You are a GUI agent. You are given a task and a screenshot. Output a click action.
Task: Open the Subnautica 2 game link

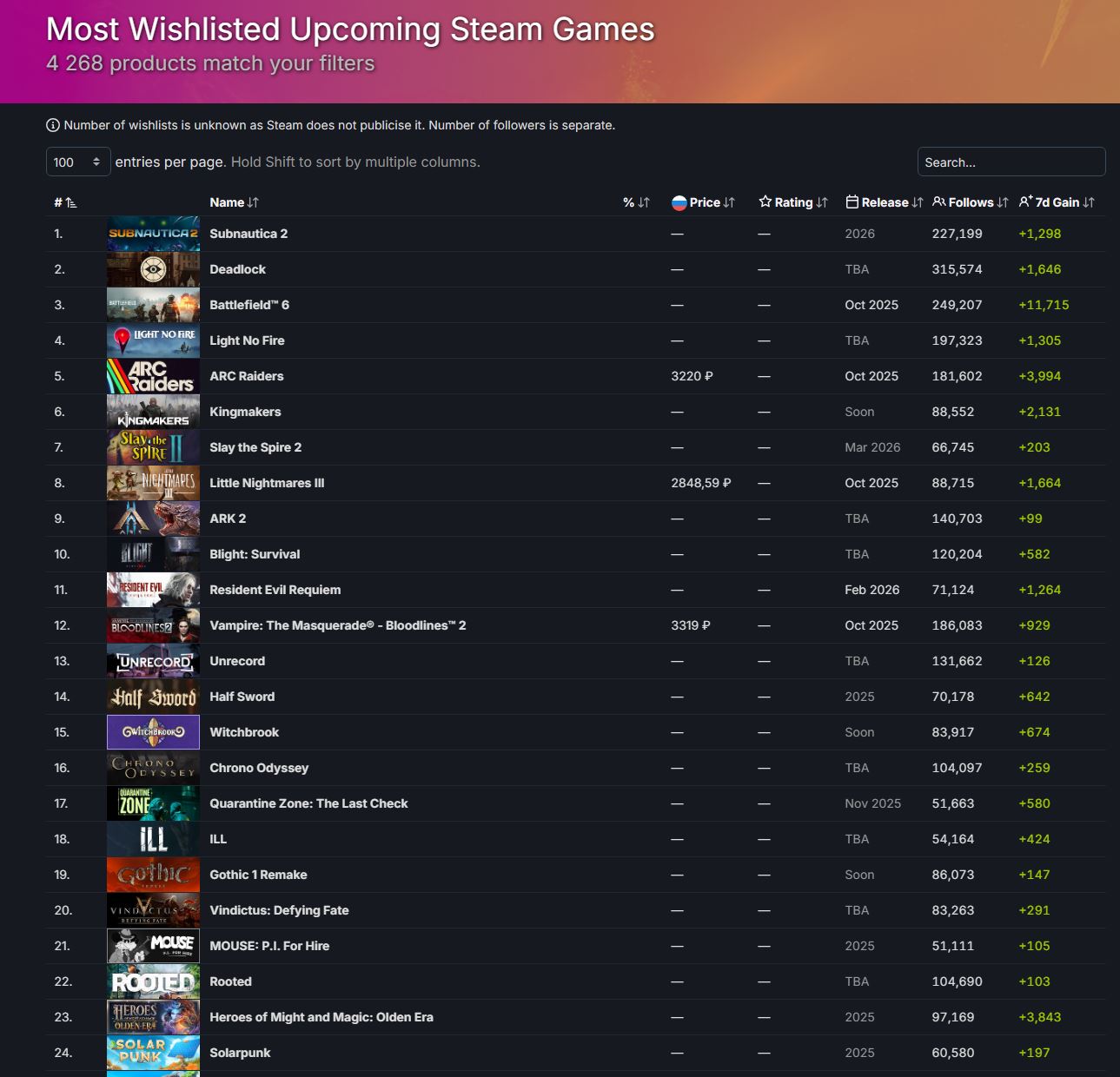(x=249, y=234)
